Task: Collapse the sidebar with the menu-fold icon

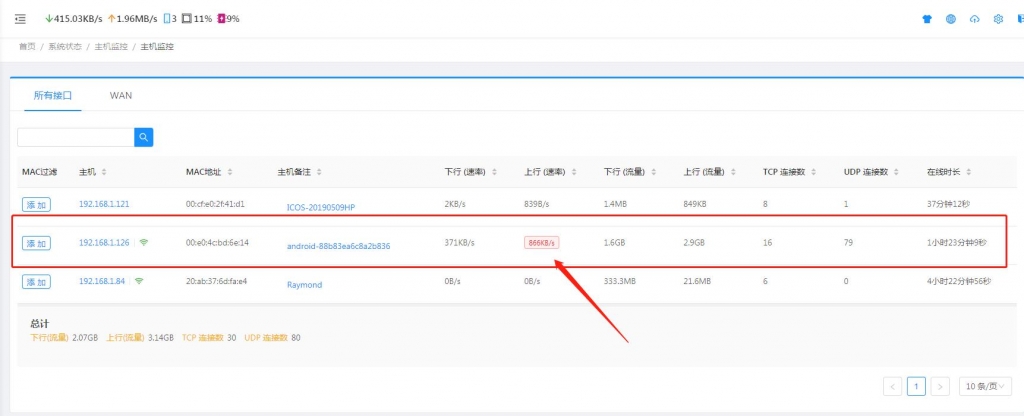Action: [x=20, y=19]
